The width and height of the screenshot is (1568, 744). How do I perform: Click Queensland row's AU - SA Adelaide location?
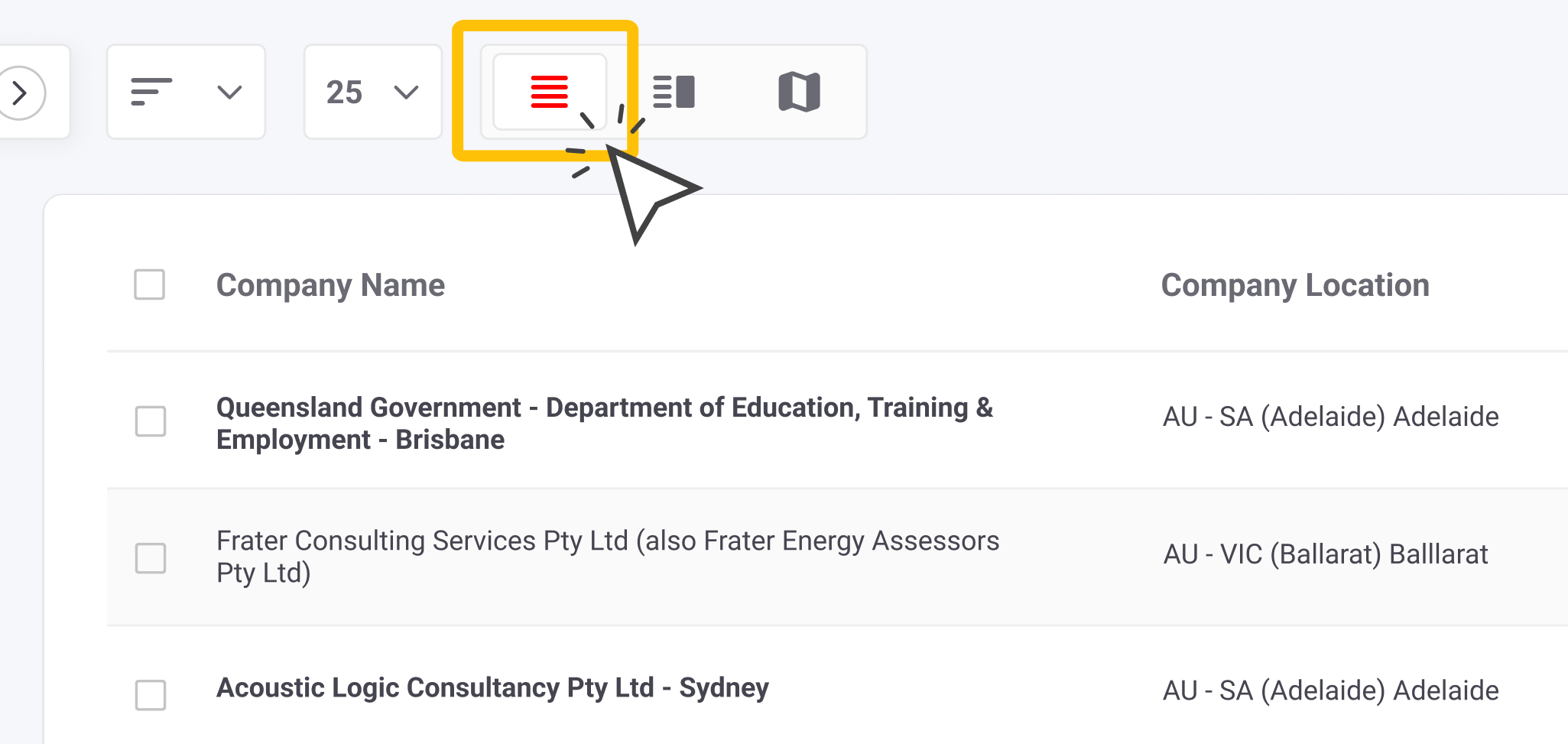point(1330,417)
